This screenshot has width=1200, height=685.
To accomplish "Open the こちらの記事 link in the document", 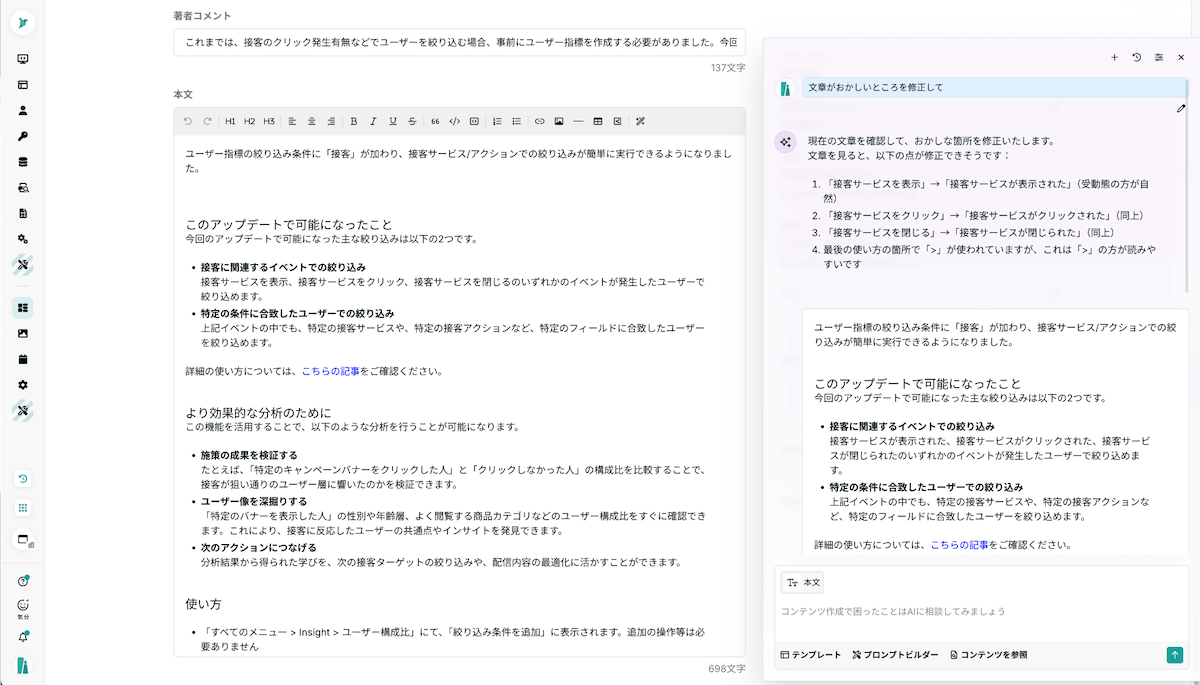I will coord(330,370).
